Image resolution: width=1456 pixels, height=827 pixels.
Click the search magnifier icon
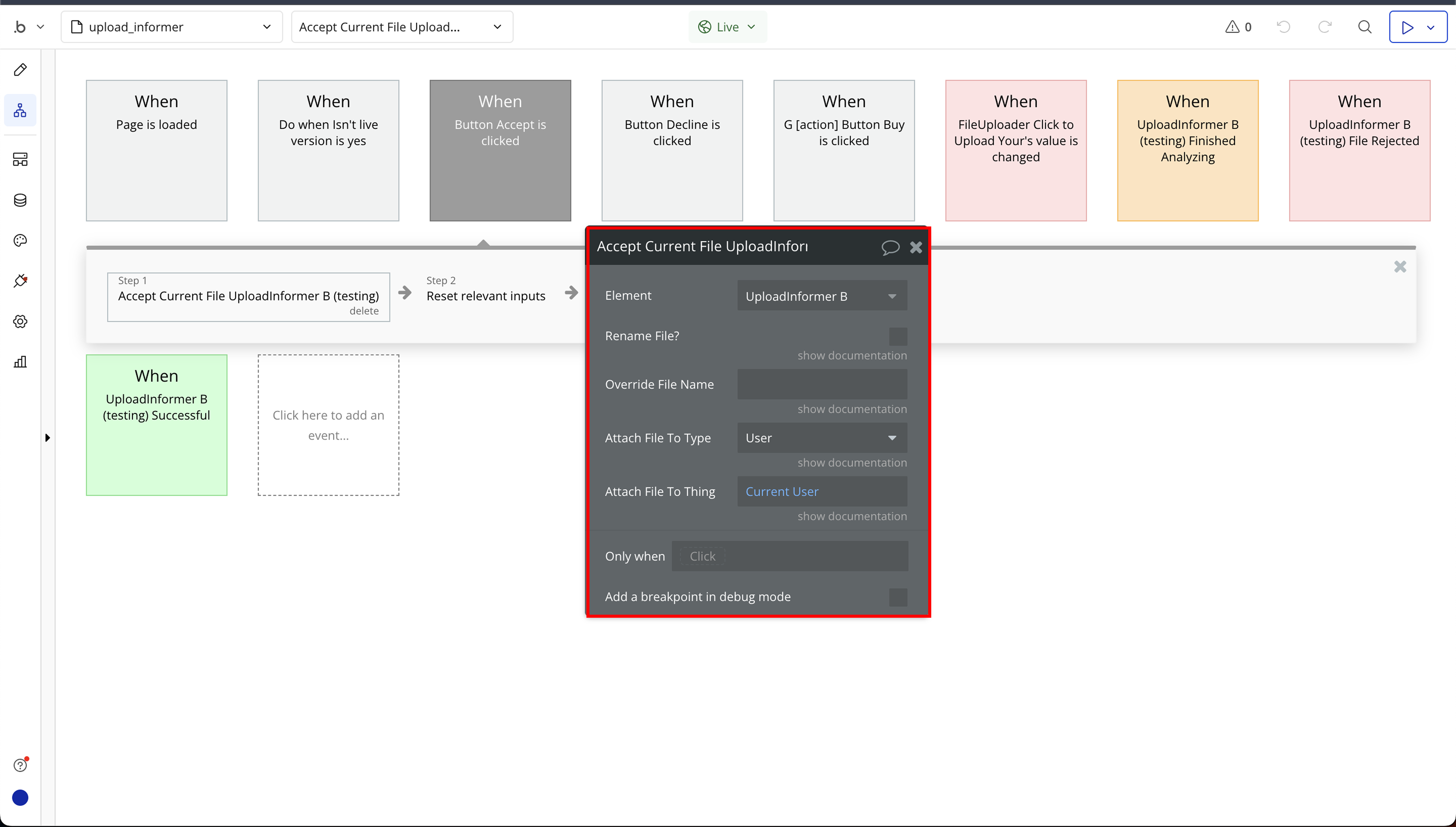(x=1365, y=27)
